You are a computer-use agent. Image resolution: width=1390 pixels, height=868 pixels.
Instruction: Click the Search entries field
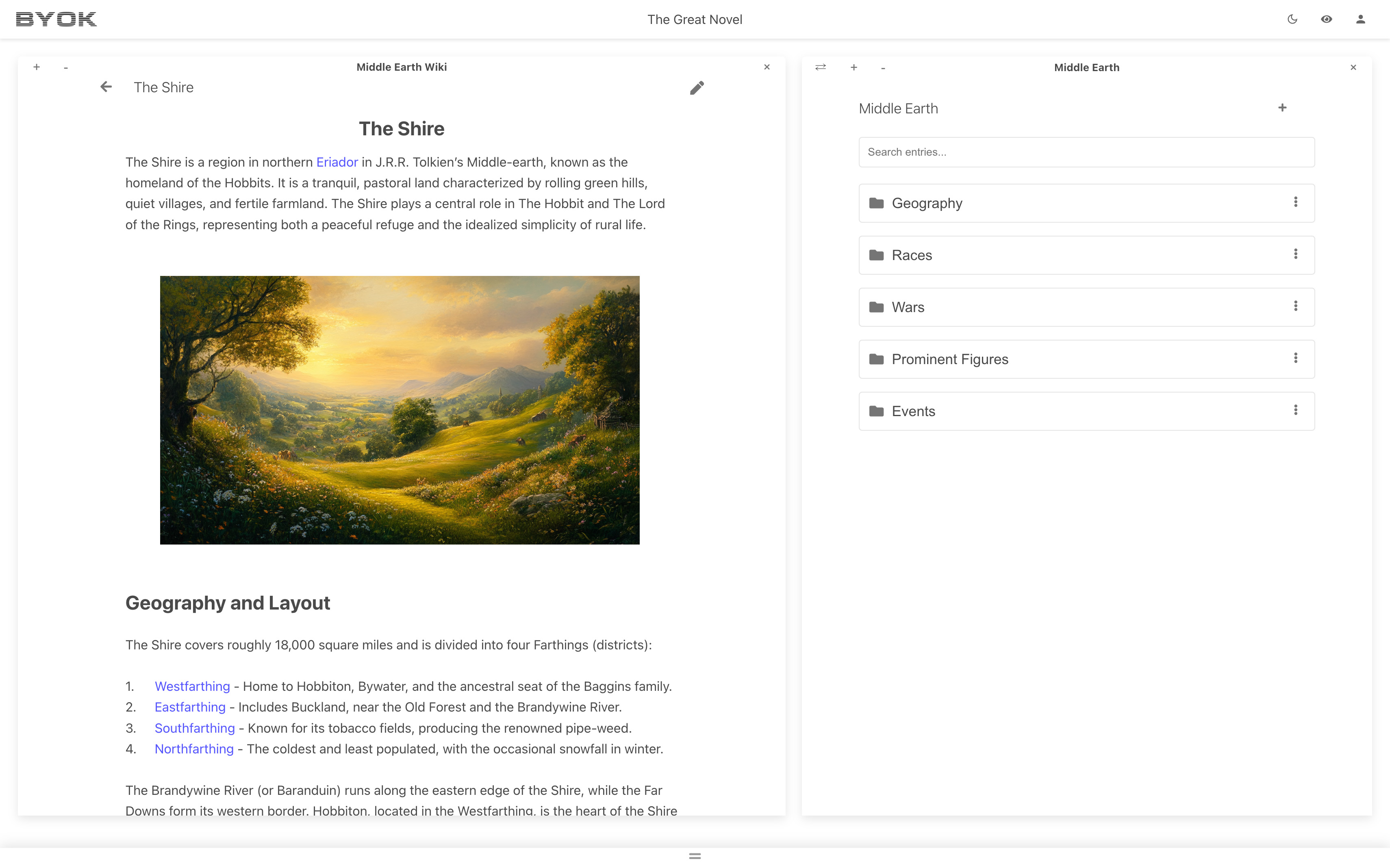pos(1086,152)
